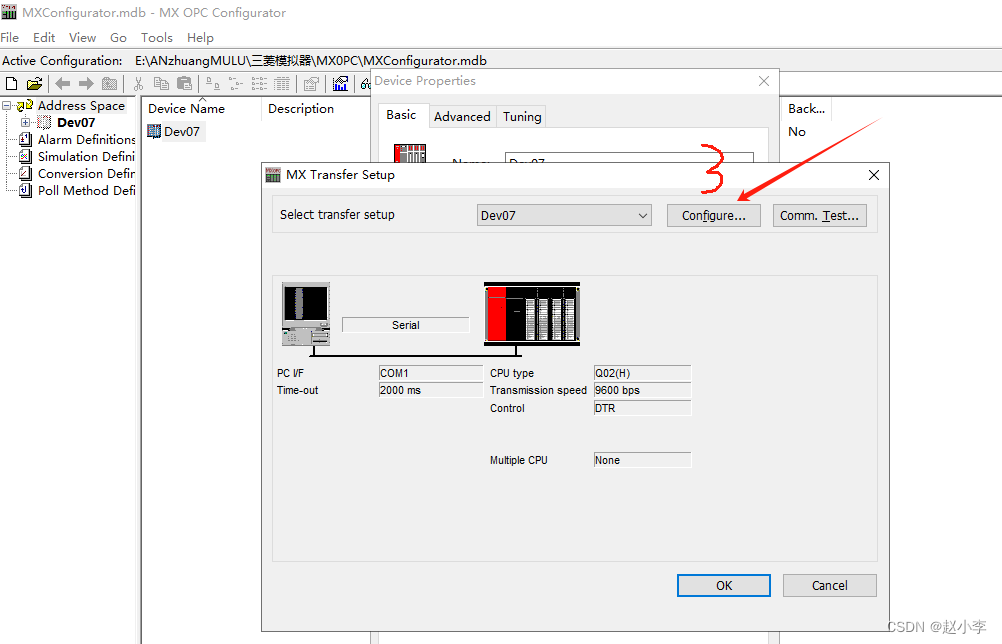Click the CPU type Q02(H) field
This screenshot has width=1002, height=644.
pos(642,373)
